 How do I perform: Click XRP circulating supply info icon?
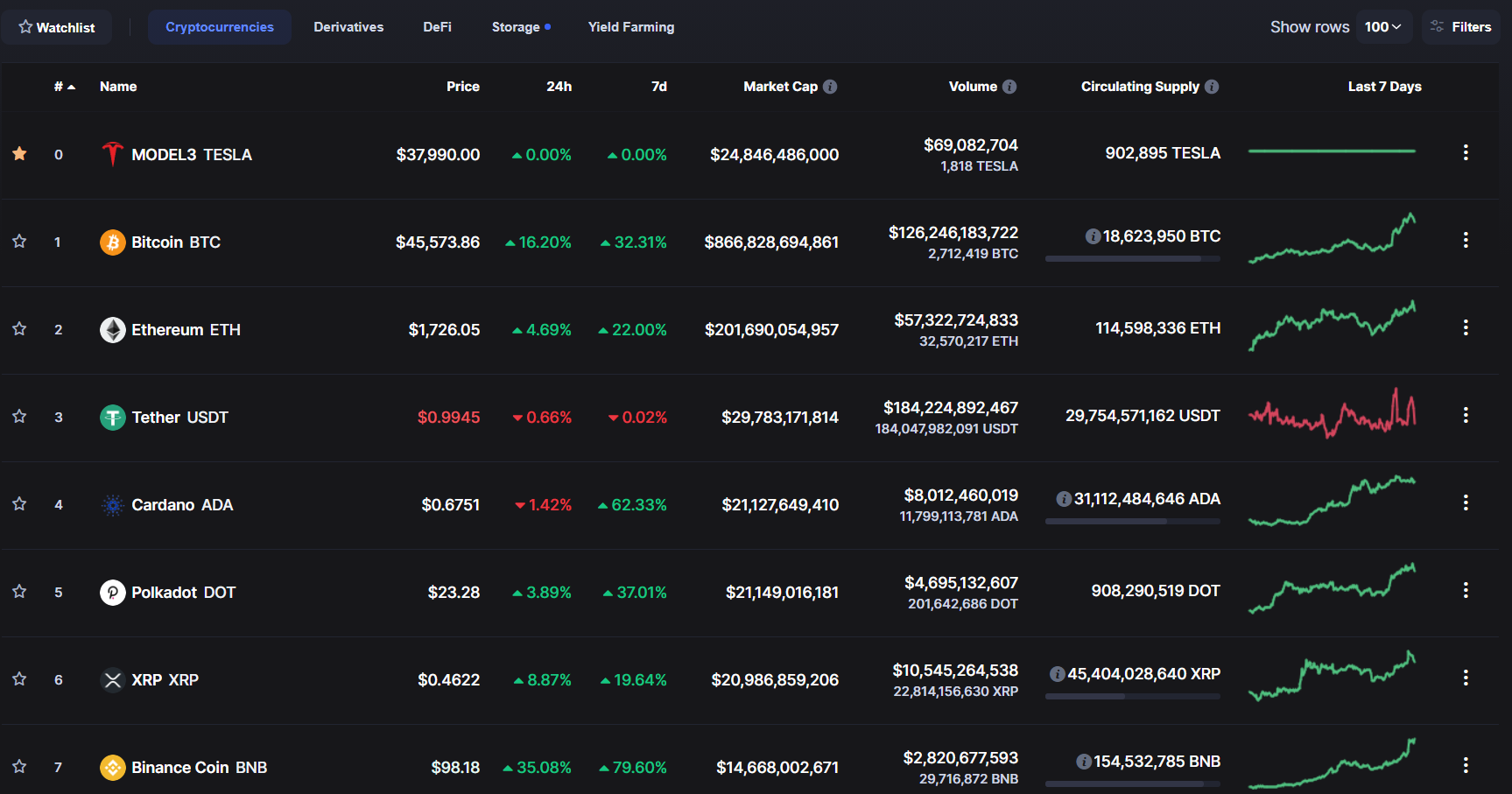click(1057, 674)
